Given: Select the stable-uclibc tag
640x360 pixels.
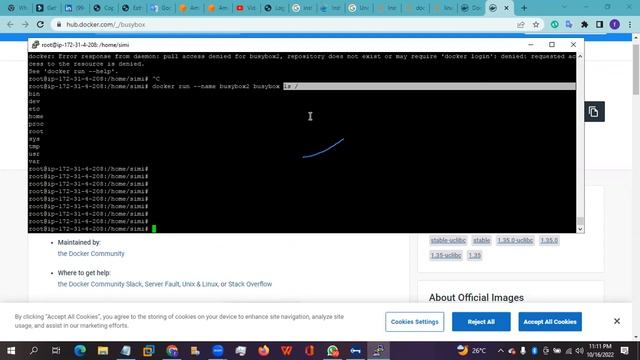Looking at the screenshot, I should point(448,240).
